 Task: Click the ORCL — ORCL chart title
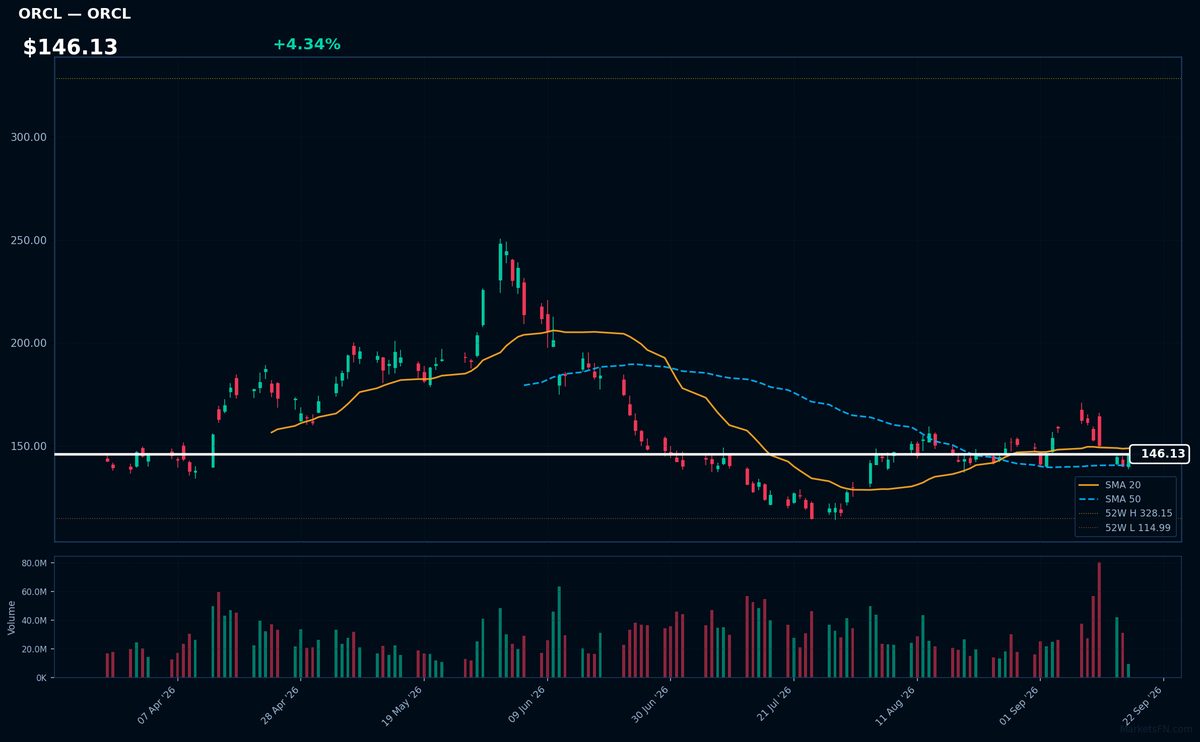pos(75,14)
